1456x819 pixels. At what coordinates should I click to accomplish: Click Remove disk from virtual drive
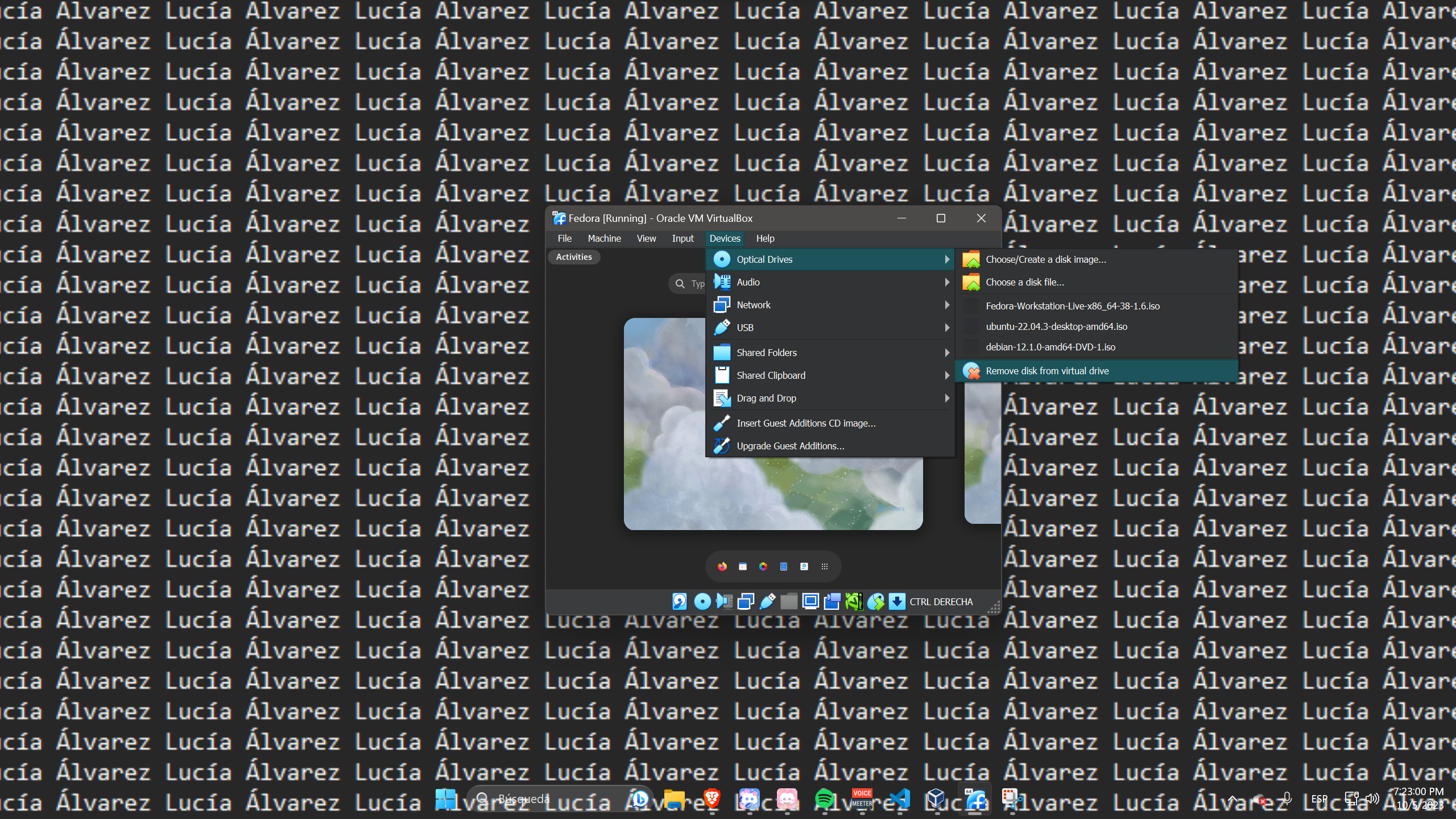pos(1046,371)
